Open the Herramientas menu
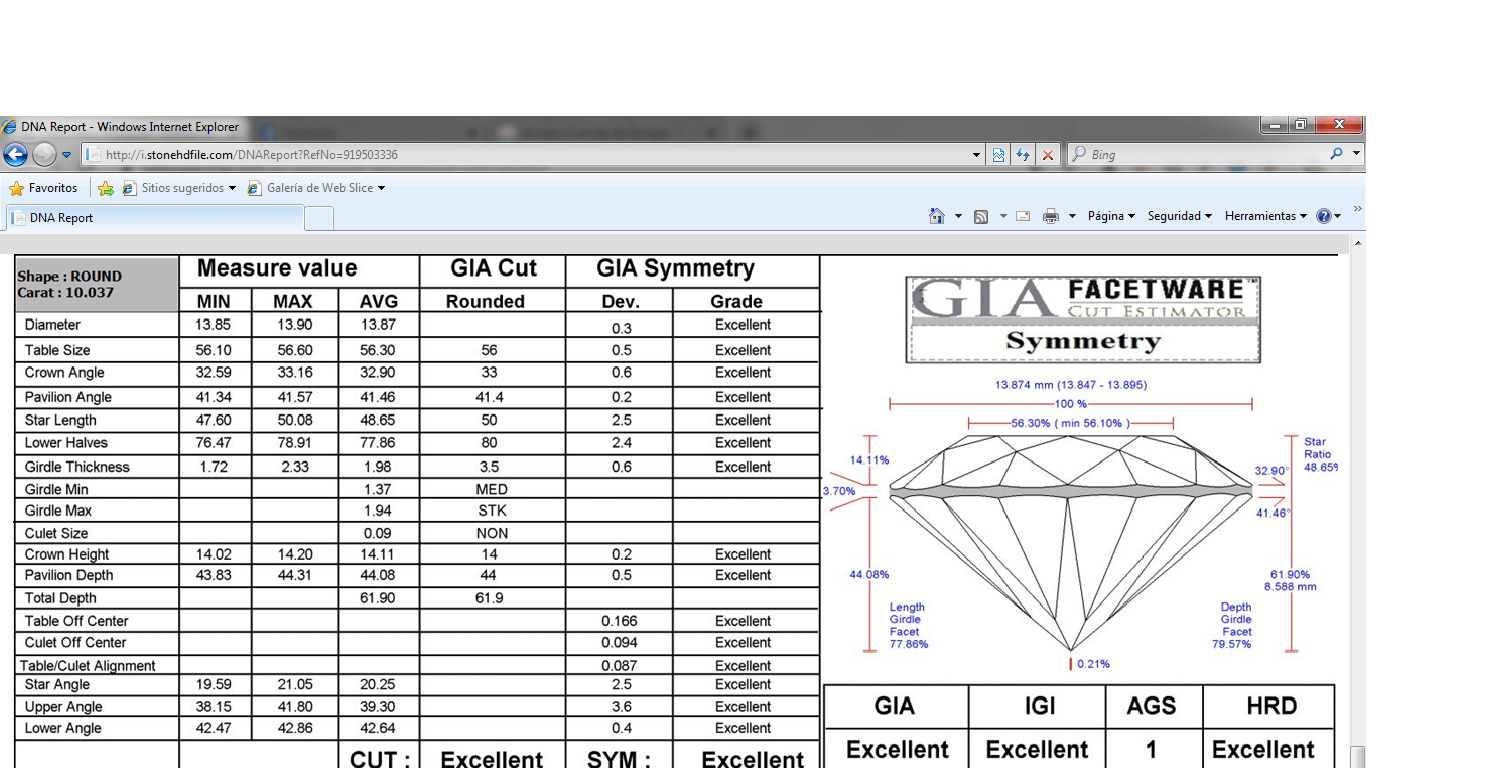This screenshot has height=768, width=1504. [x=1265, y=216]
